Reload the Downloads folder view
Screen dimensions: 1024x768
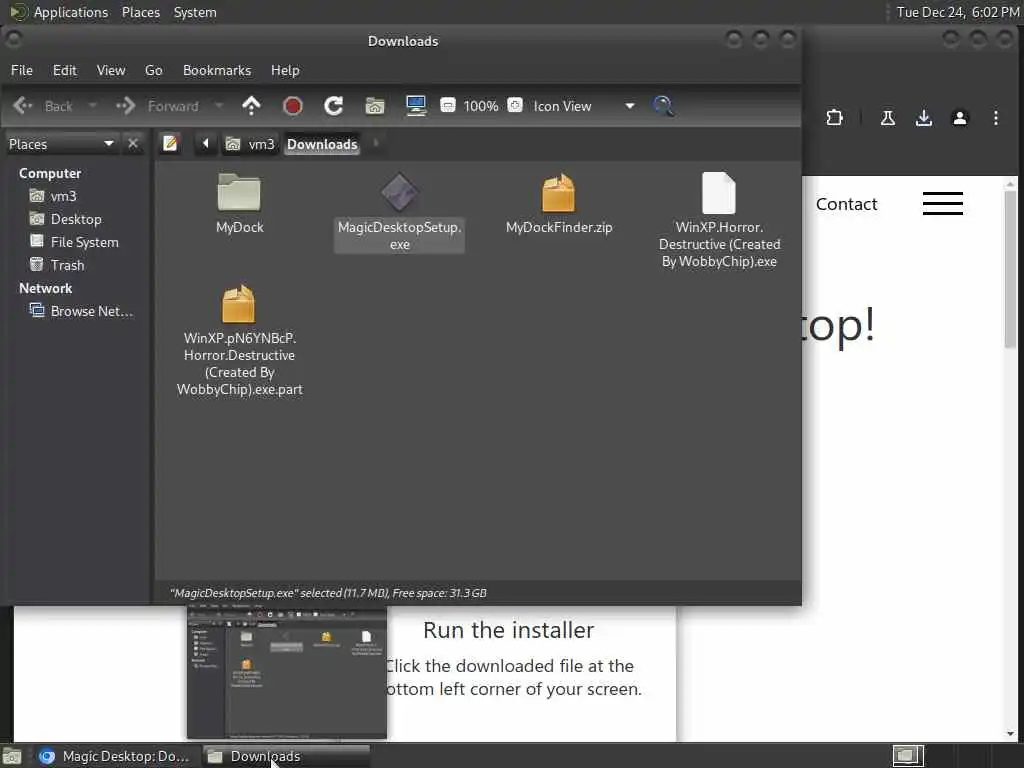[334, 106]
